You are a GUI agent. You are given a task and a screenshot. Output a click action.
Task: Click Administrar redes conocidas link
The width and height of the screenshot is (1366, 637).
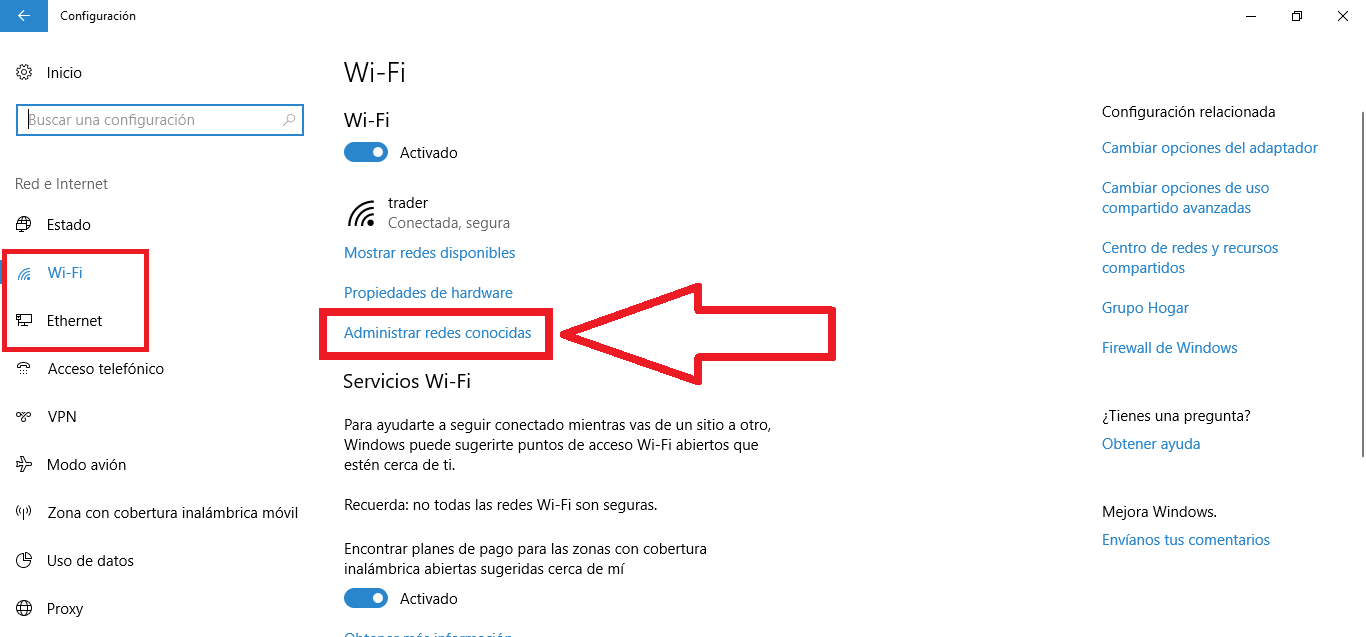coord(438,333)
